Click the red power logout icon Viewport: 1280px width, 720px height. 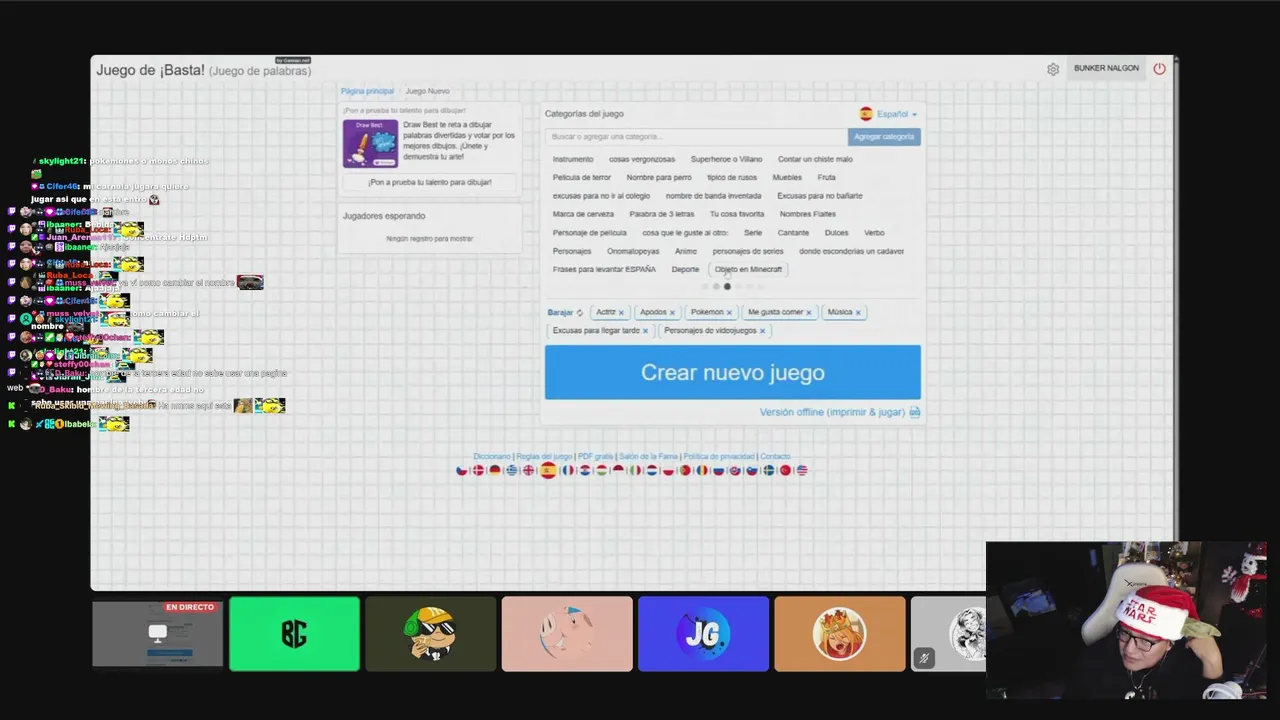(1159, 68)
